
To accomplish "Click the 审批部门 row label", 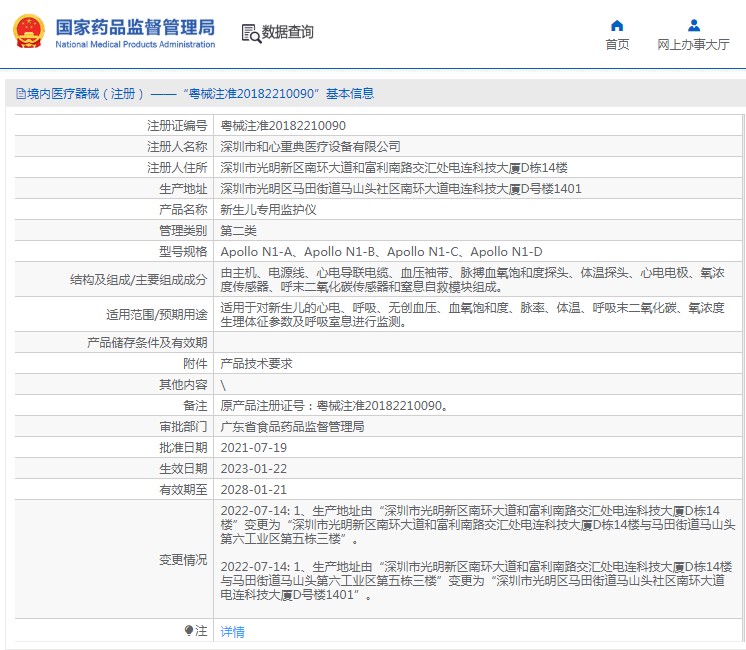I will 183,426.
